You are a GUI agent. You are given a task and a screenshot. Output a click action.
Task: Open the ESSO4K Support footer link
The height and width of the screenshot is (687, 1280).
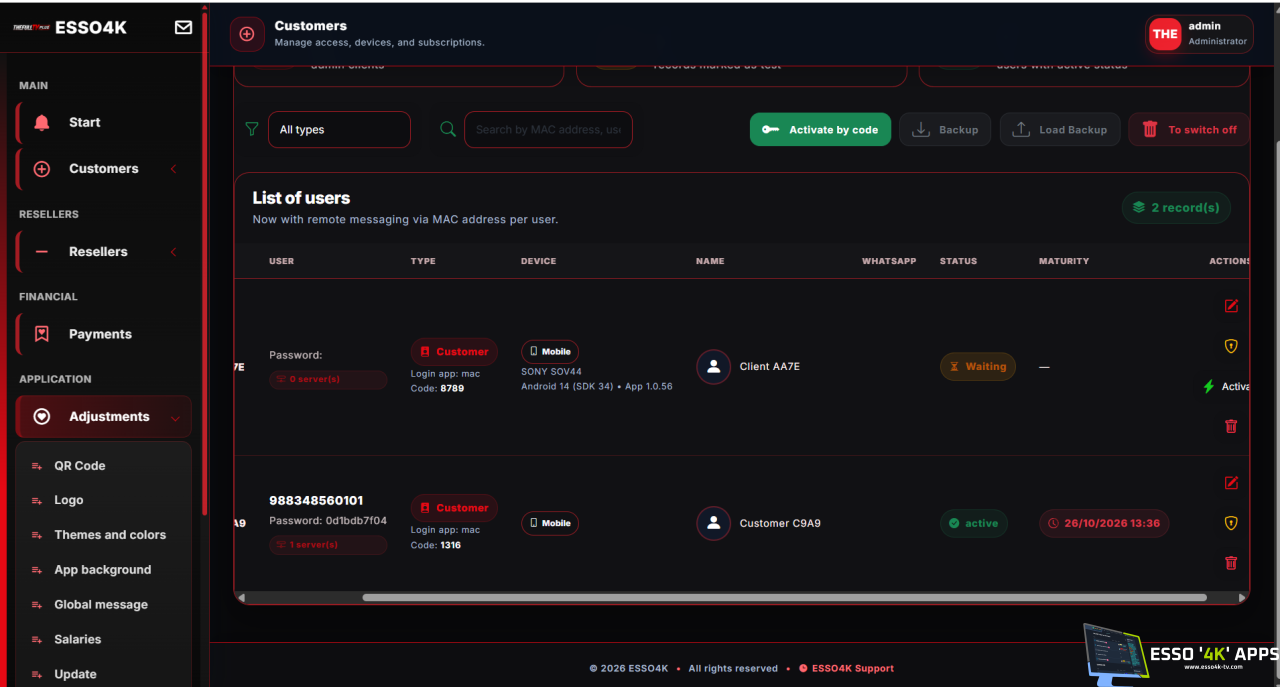(x=847, y=668)
